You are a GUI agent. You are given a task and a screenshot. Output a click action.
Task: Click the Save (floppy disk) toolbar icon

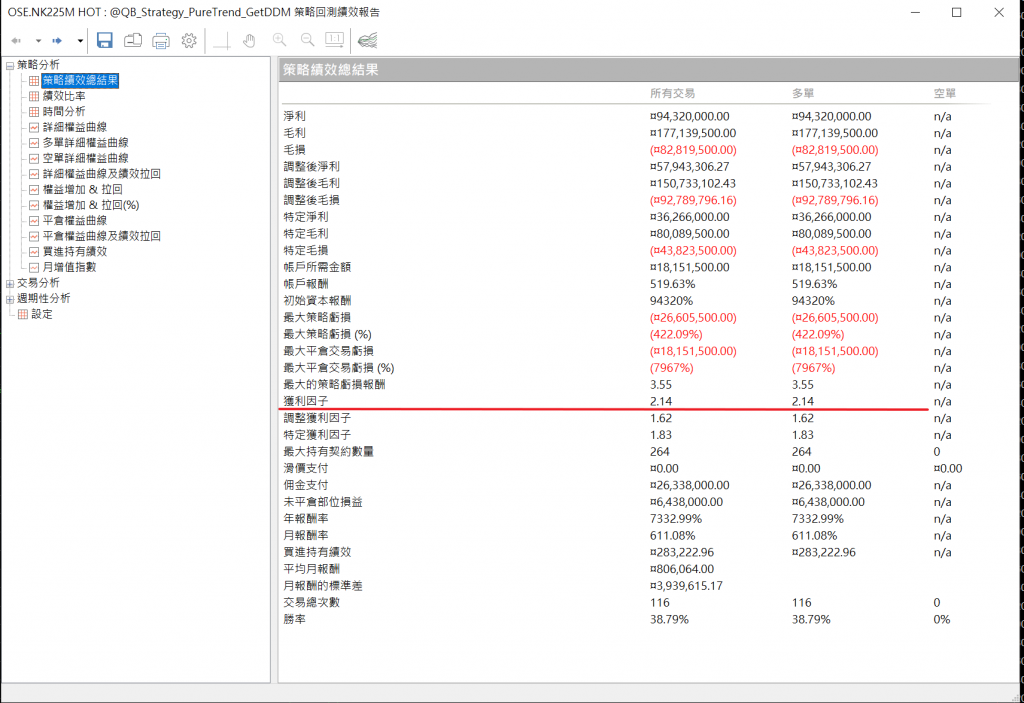tap(104, 41)
